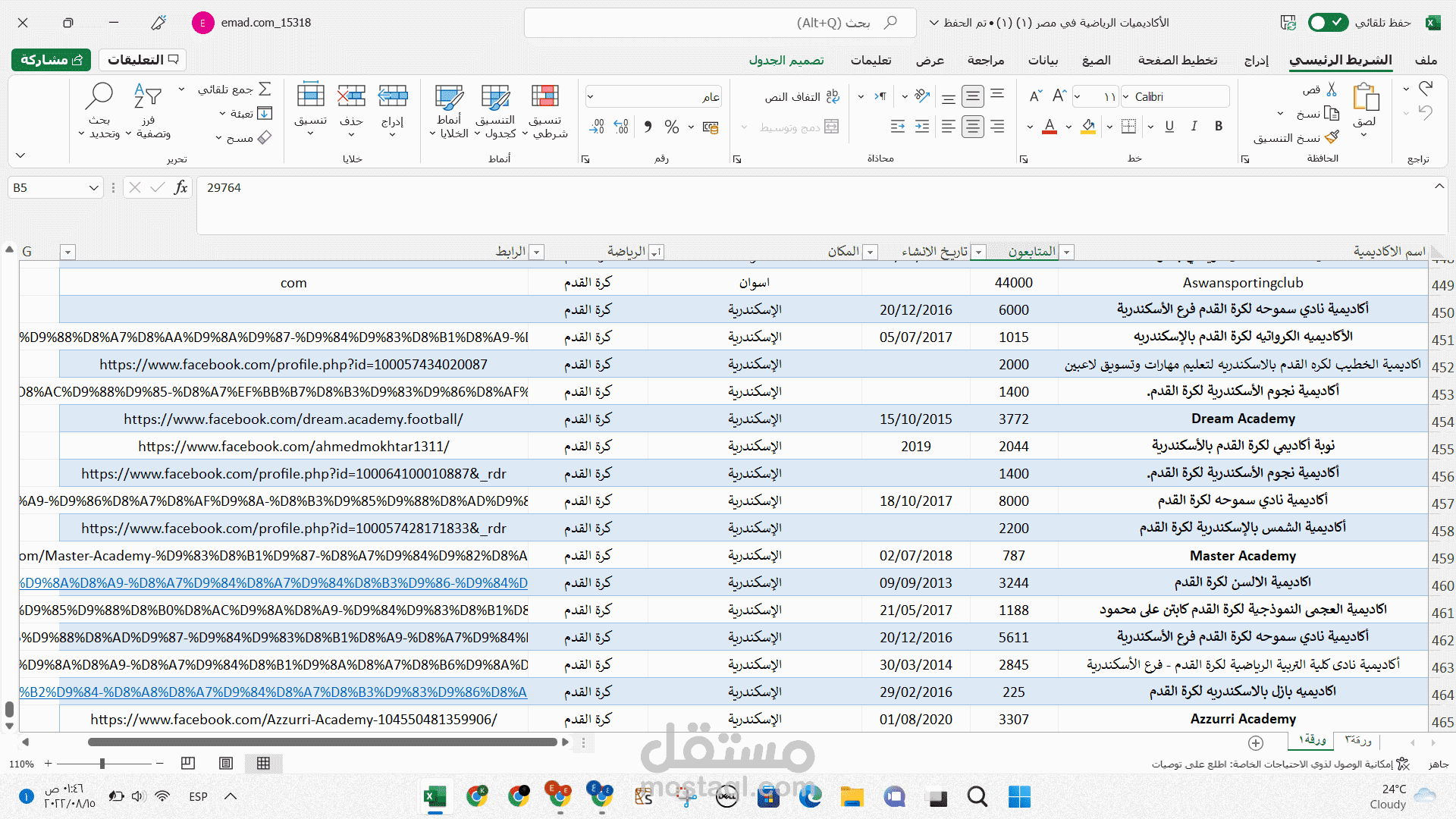1456x819 pixels.
Task: Click the Find and Select magnifier icon
Action: pyautogui.click(x=99, y=97)
